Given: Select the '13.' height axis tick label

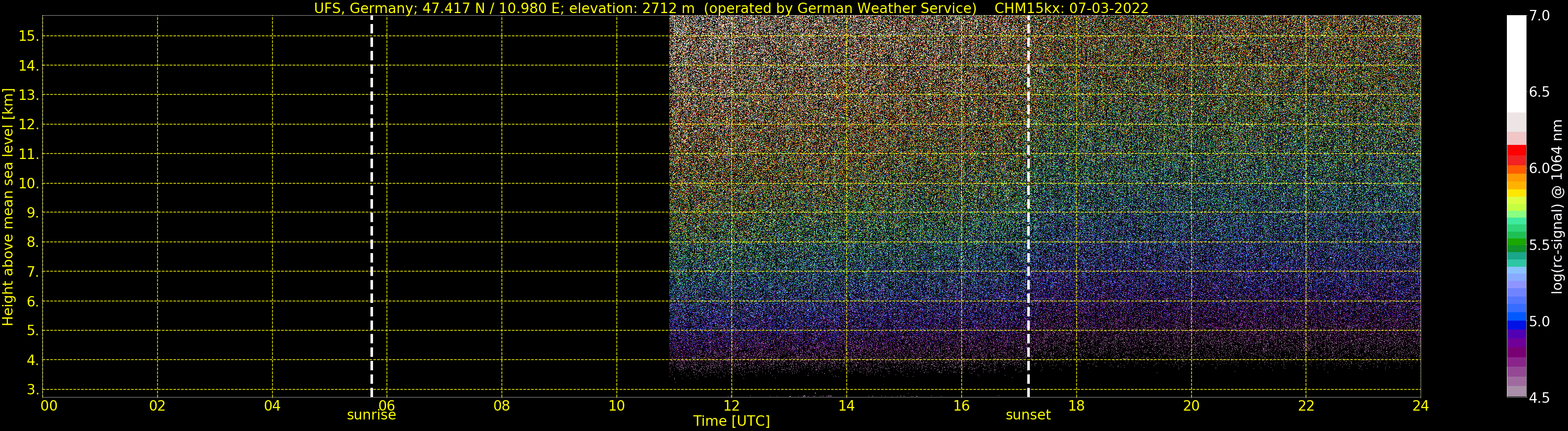Looking at the screenshot, I should [x=29, y=95].
